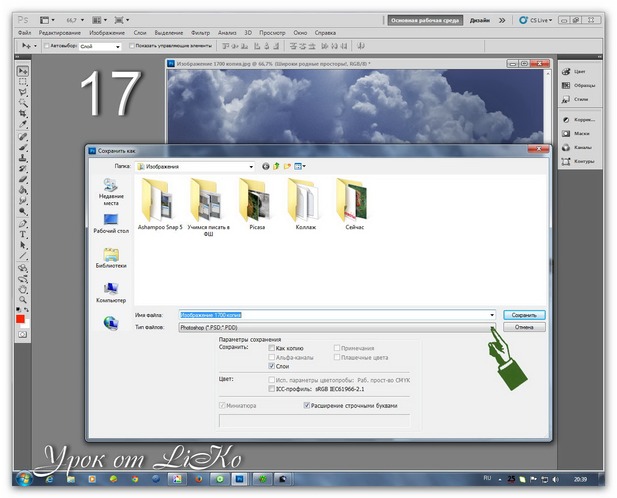Select the Crop tool
617x498 pixels.
tap(23, 114)
